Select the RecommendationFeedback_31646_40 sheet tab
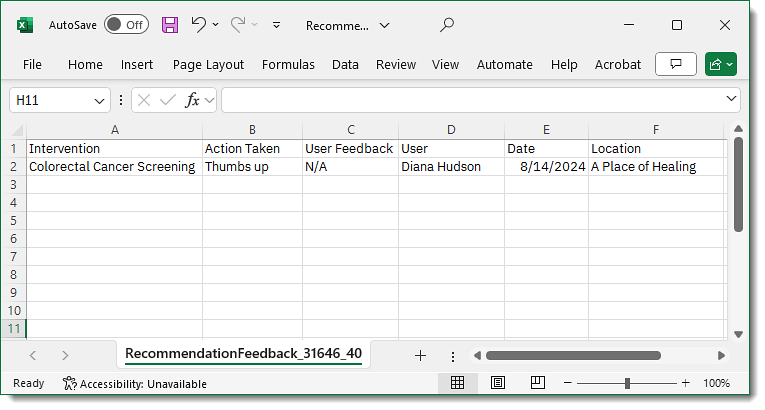Image resolution: width=765 pixels, height=410 pixels. [x=243, y=354]
